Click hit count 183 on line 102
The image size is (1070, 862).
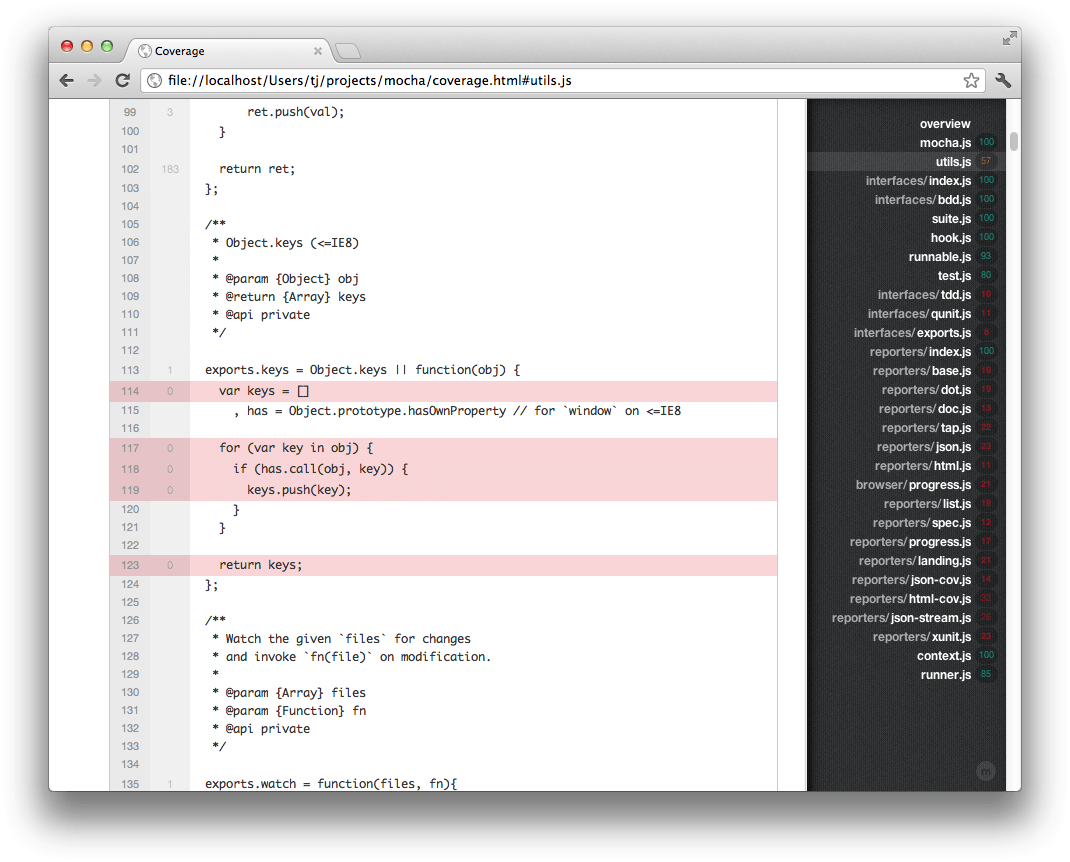170,169
